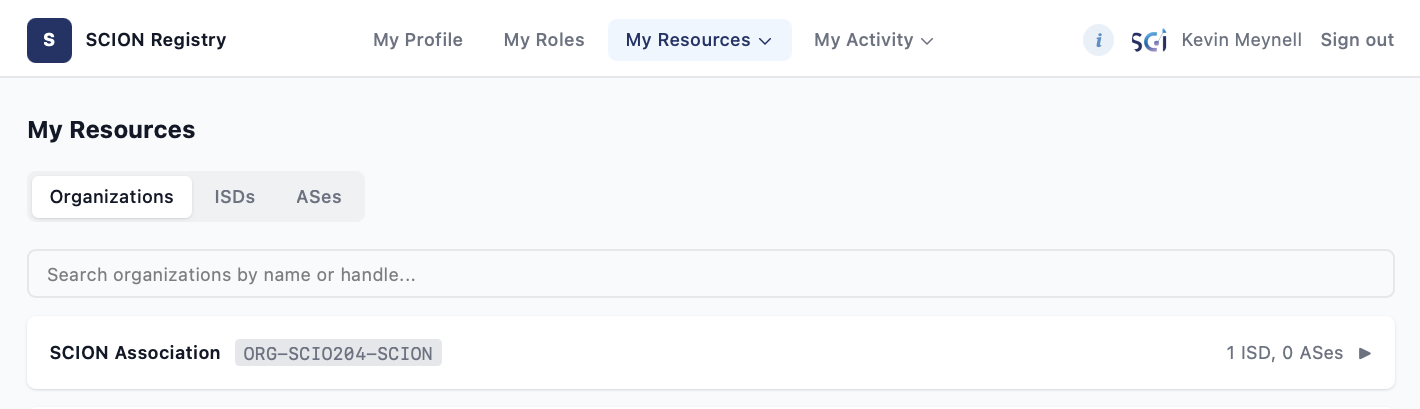Click the SCION Registry title
Viewport: 1420px width, 409px height.
point(156,40)
